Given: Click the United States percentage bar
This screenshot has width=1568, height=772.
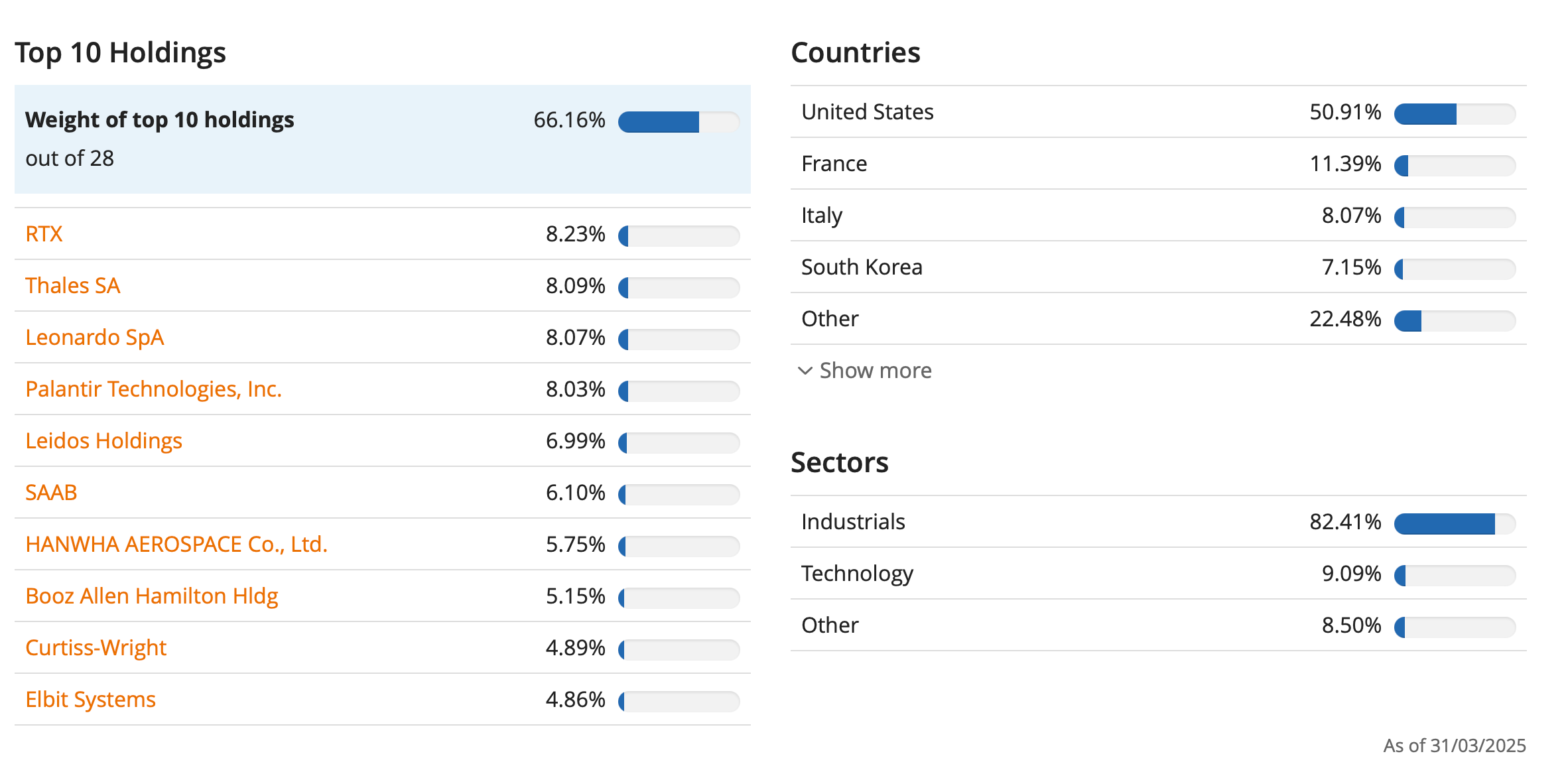Looking at the screenshot, I should tap(1455, 114).
